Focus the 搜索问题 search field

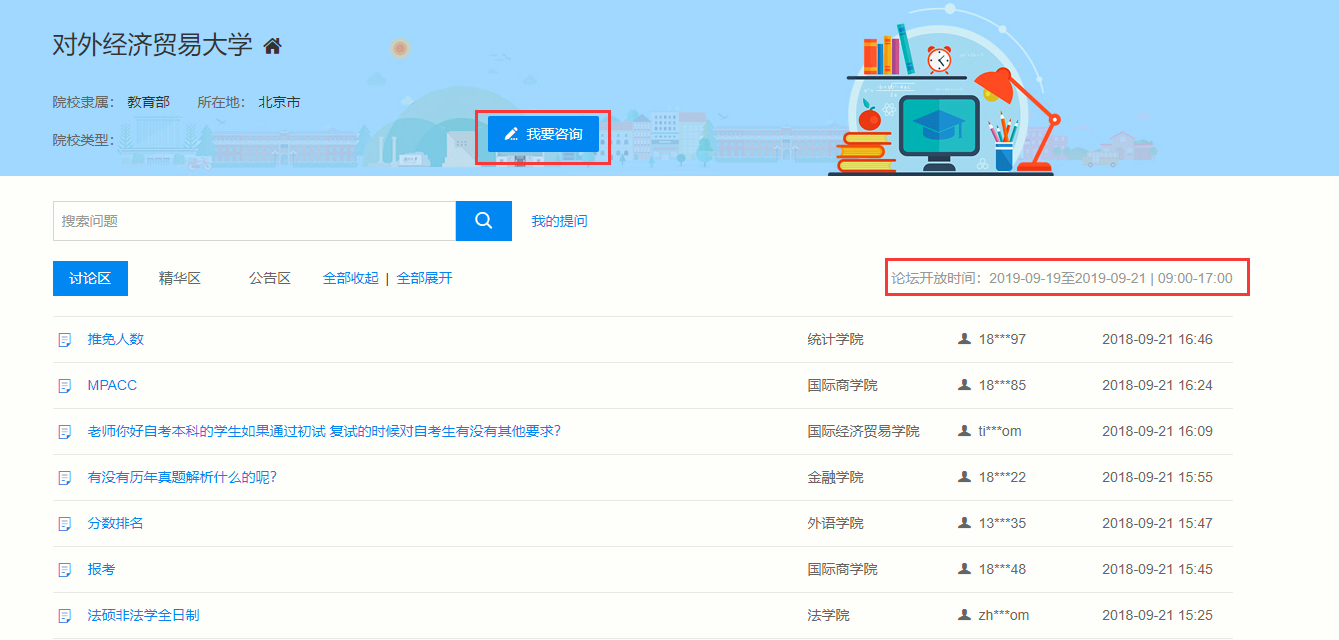(x=254, y=221)
